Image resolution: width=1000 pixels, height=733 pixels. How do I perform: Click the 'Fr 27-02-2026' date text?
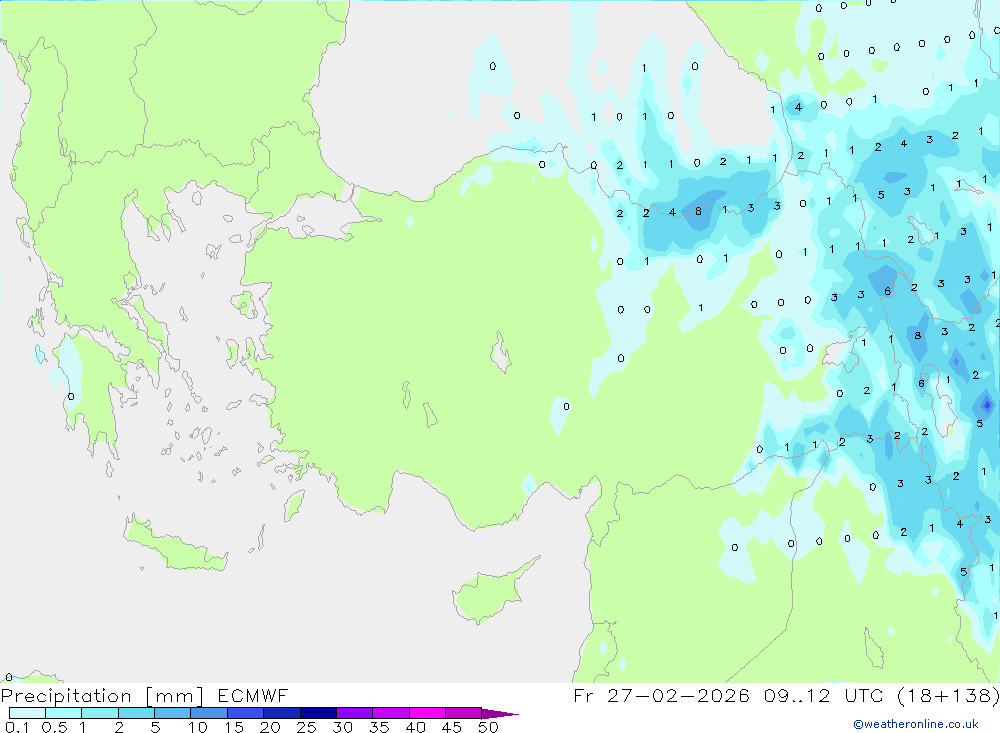pyautogui.click(x=661, y=695)
